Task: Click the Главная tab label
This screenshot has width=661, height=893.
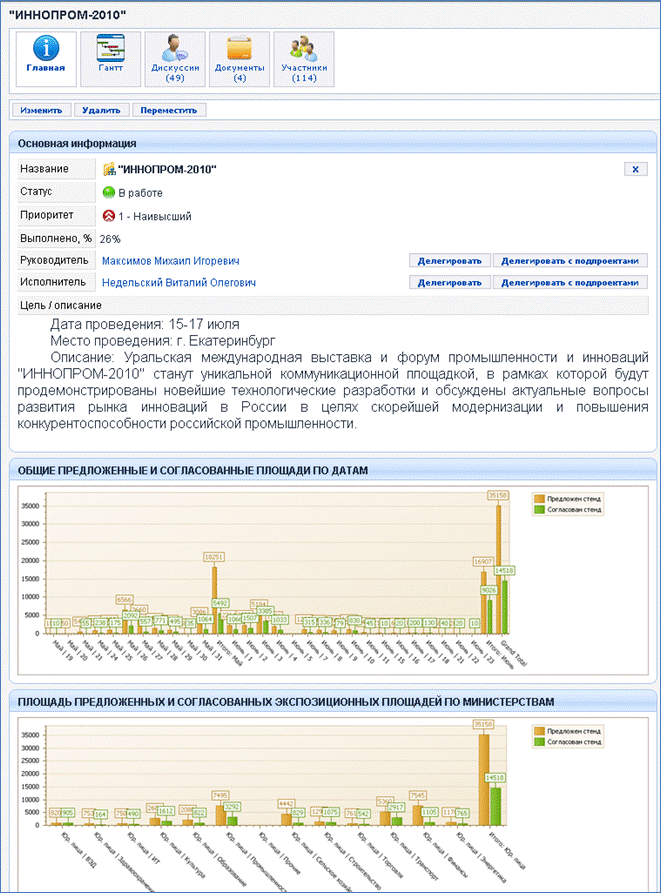Action: 46,68
